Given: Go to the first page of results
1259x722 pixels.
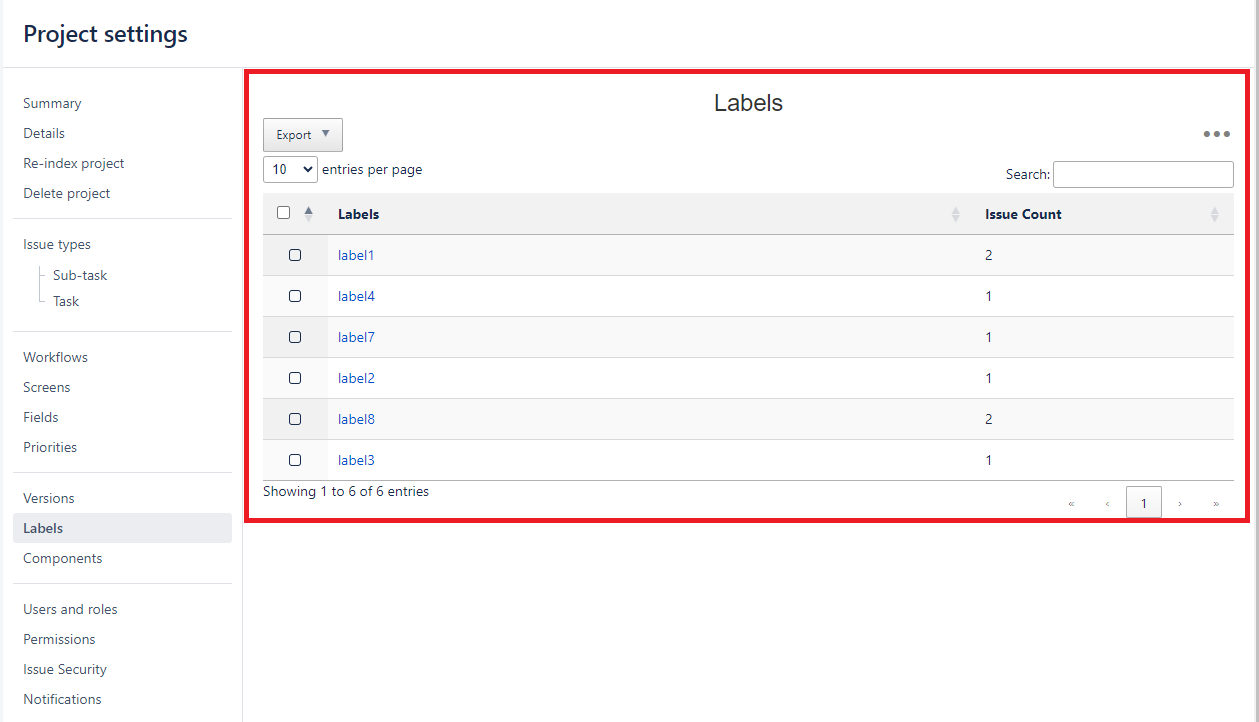Looking at the screenshot, I should [1071, 503].
